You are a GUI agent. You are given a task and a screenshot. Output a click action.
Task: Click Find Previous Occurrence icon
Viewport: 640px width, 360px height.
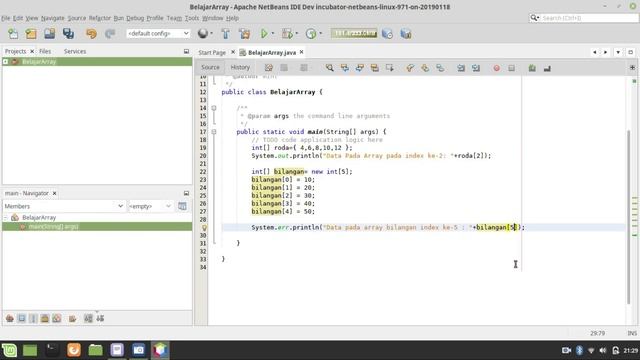[x=344, y=68]
